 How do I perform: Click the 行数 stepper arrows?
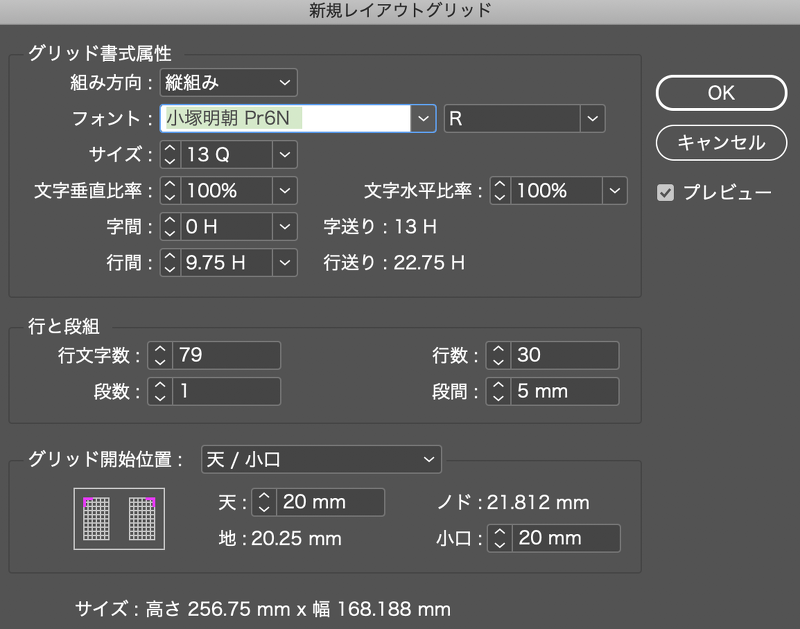tap(498, 355)
